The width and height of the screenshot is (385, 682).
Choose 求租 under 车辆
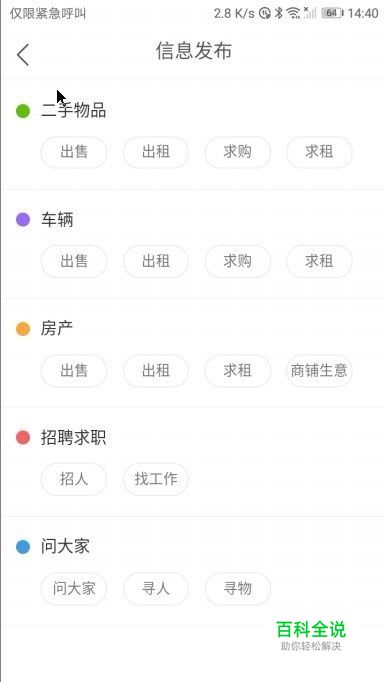319,261
